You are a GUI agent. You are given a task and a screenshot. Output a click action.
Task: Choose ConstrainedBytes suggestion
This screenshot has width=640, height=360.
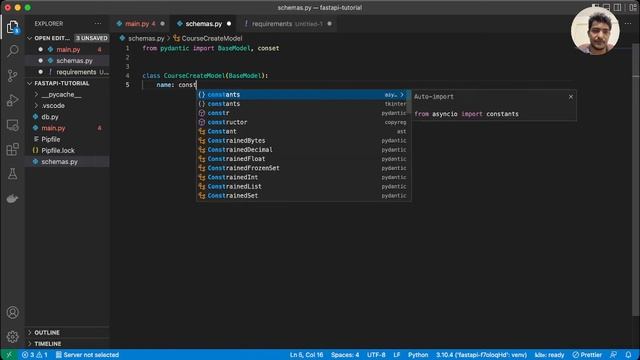pos(302,140)
